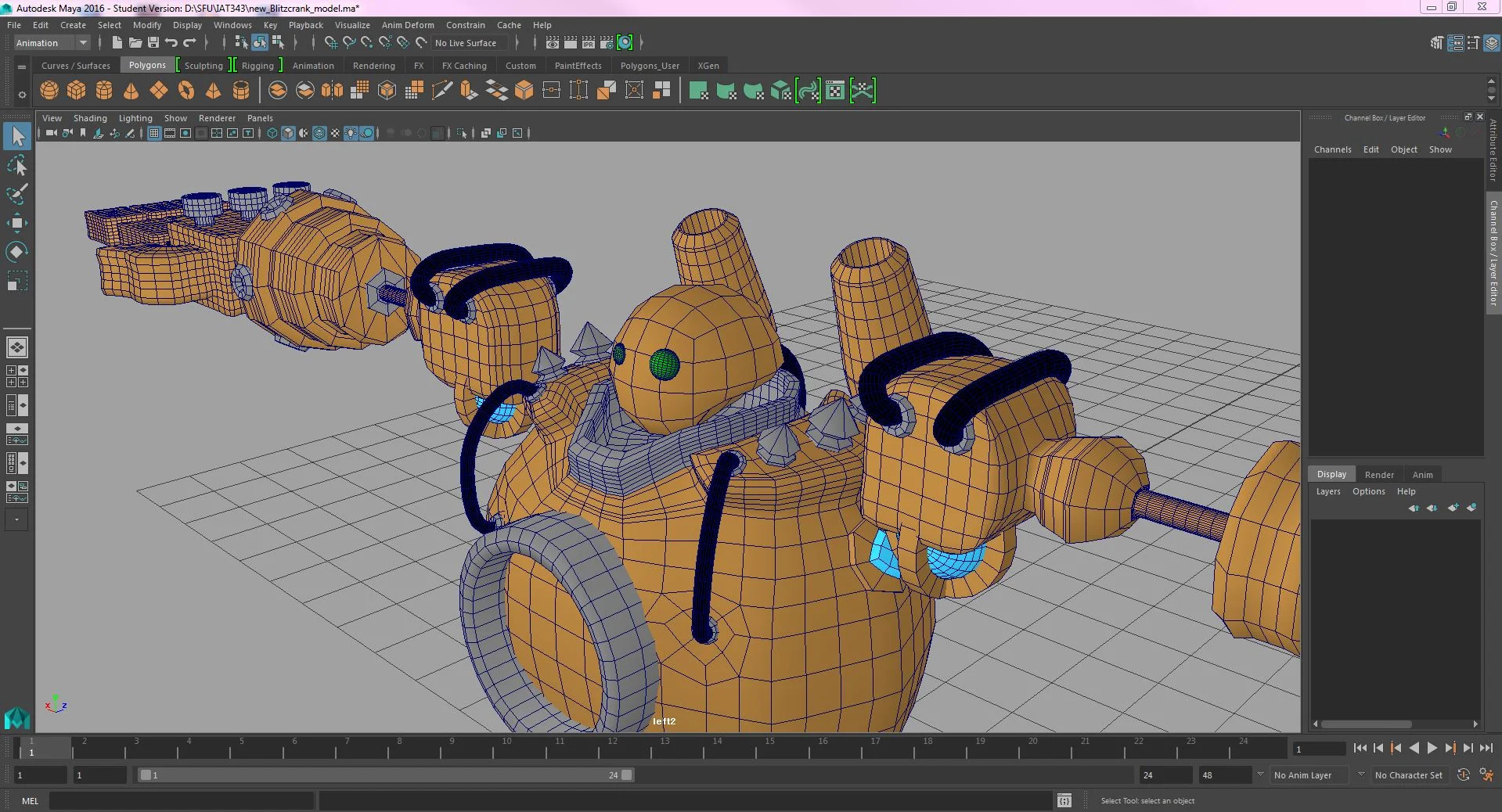The height and width of the screenshot is (812, 1502).
Task: Select the Select Tool arrow in toolbox
Action: pos(17,136)
